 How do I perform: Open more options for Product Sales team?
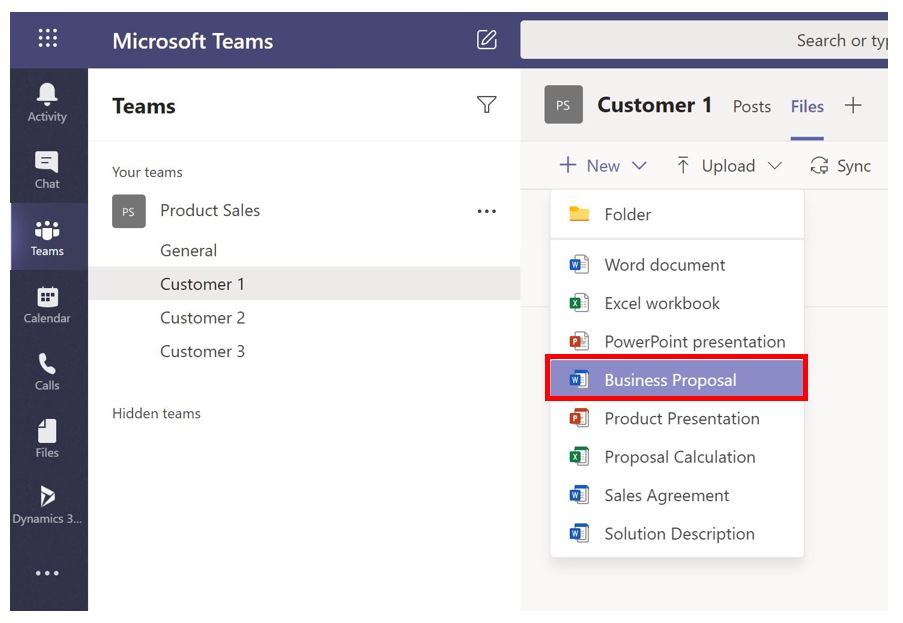click(x=487, y=211)
